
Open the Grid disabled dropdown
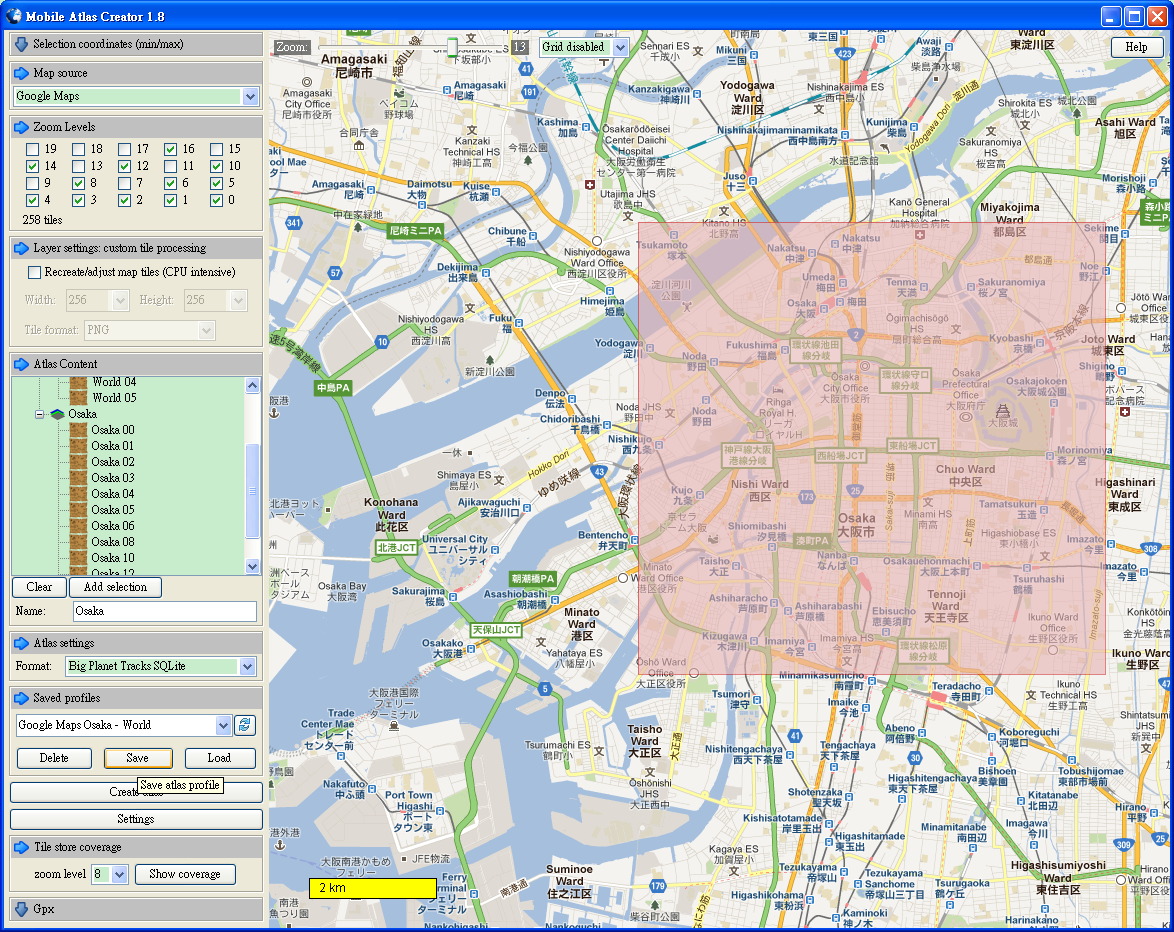click(x=620, y=47)
